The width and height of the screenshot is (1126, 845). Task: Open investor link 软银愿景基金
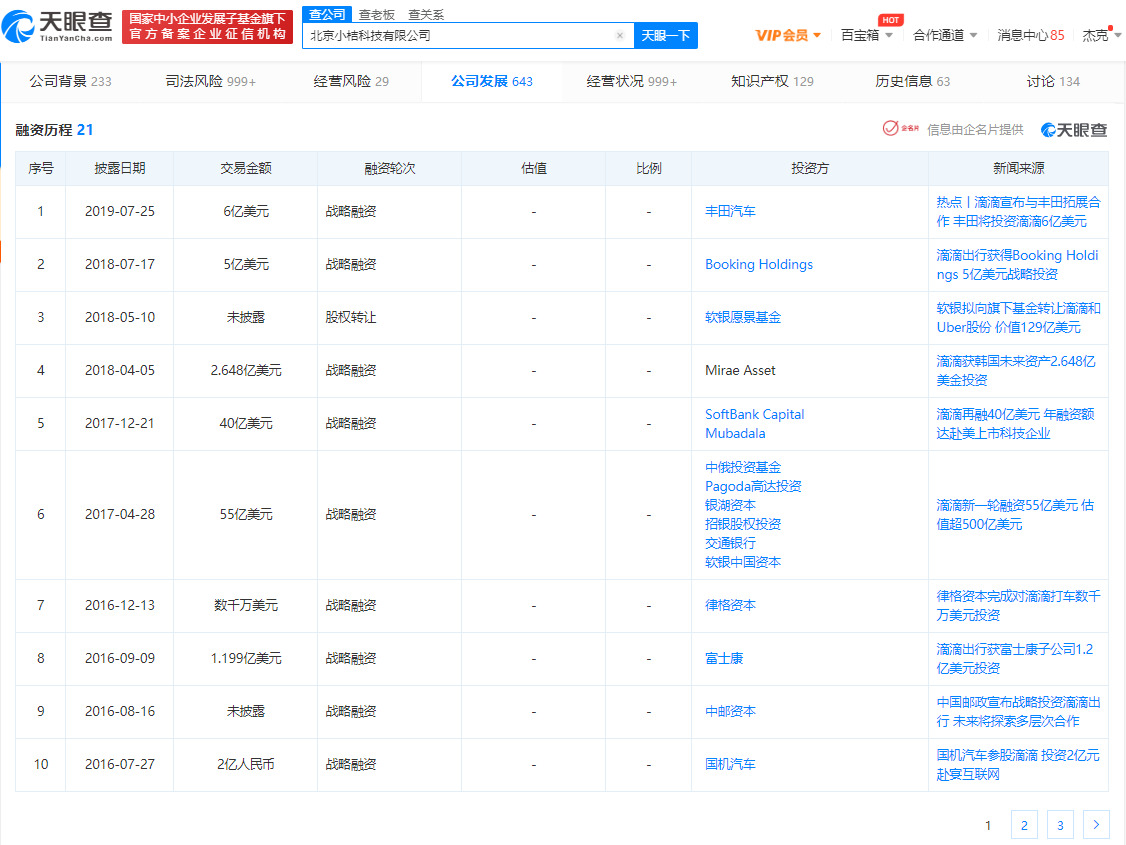coord(743,317)
